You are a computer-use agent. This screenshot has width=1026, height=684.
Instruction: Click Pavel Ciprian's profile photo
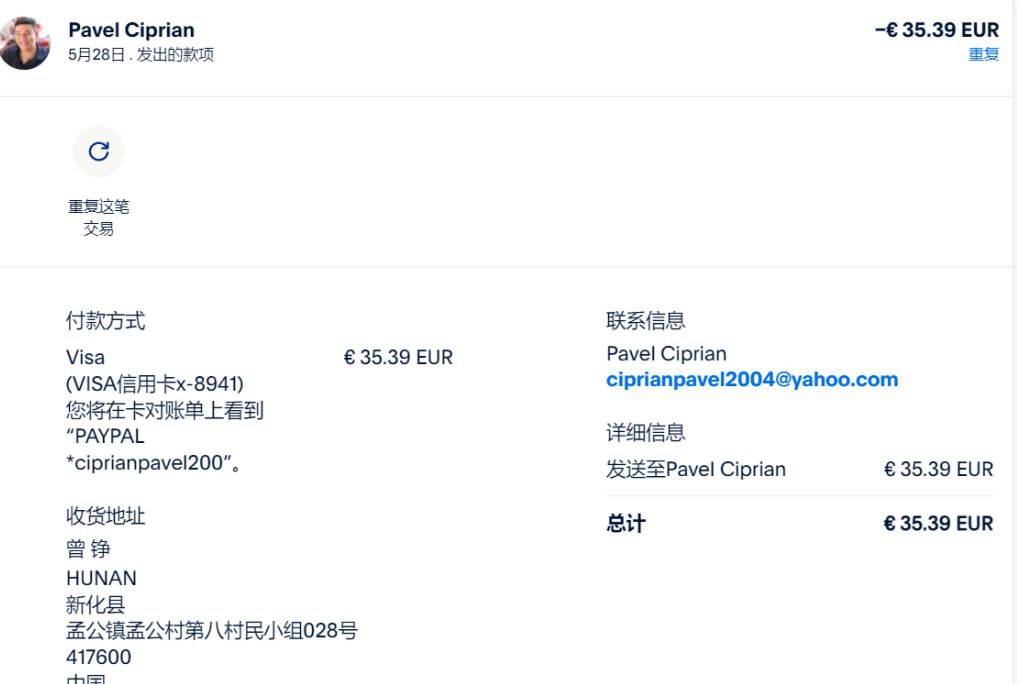click(x=25, y=43)
